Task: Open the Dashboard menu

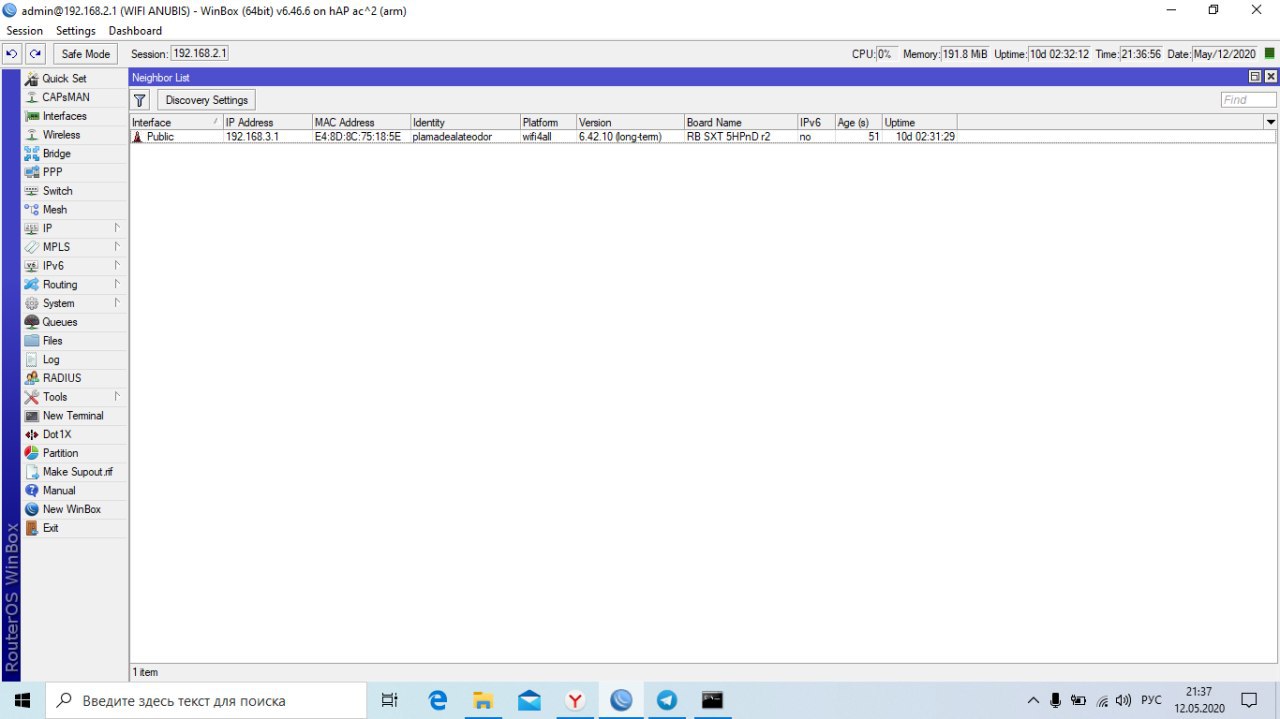Action: (x=135, y=31)
